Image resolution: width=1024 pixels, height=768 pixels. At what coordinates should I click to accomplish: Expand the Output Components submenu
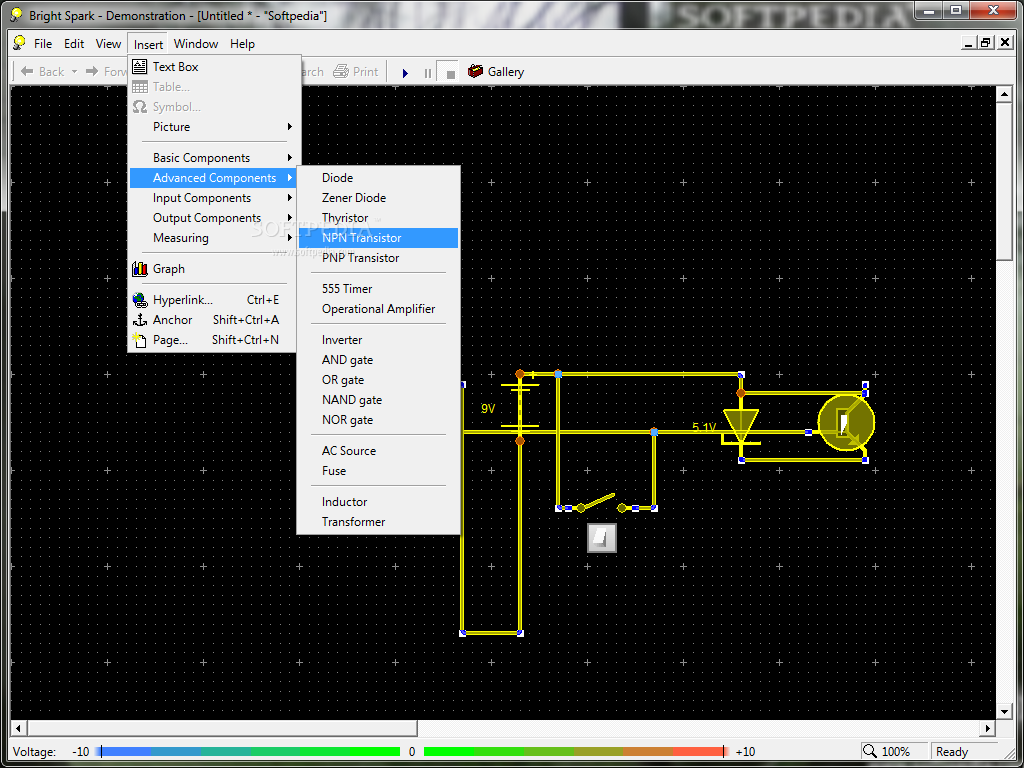pos(212,218)
